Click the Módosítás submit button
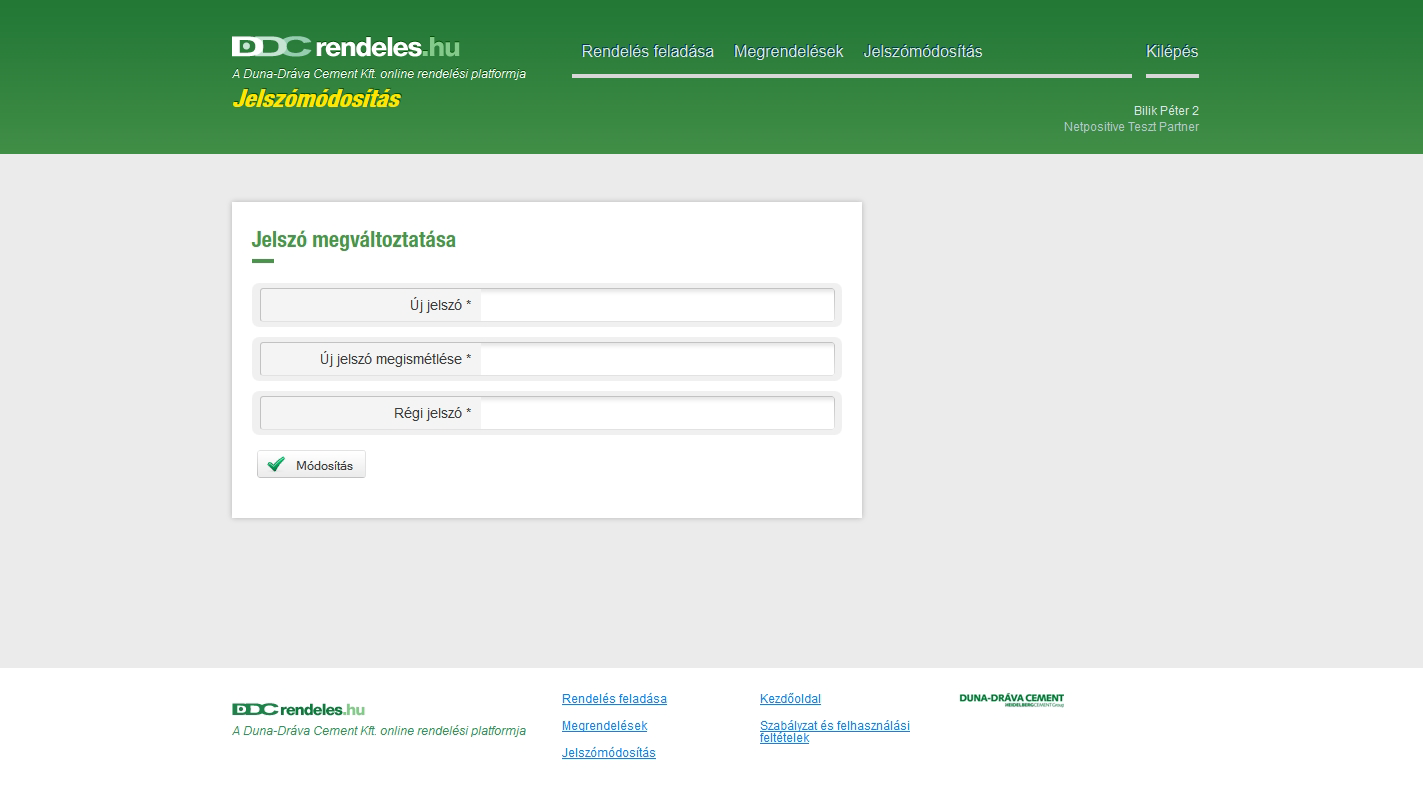The image size is (1423, 799). tap(311, 465)
